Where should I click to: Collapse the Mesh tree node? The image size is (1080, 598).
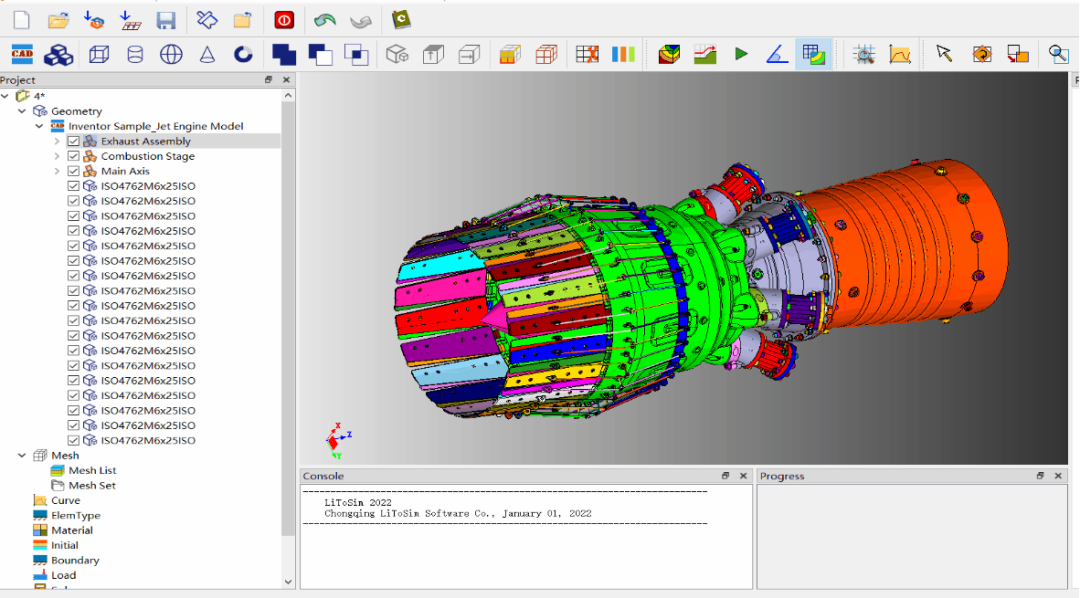pos(22,455)
